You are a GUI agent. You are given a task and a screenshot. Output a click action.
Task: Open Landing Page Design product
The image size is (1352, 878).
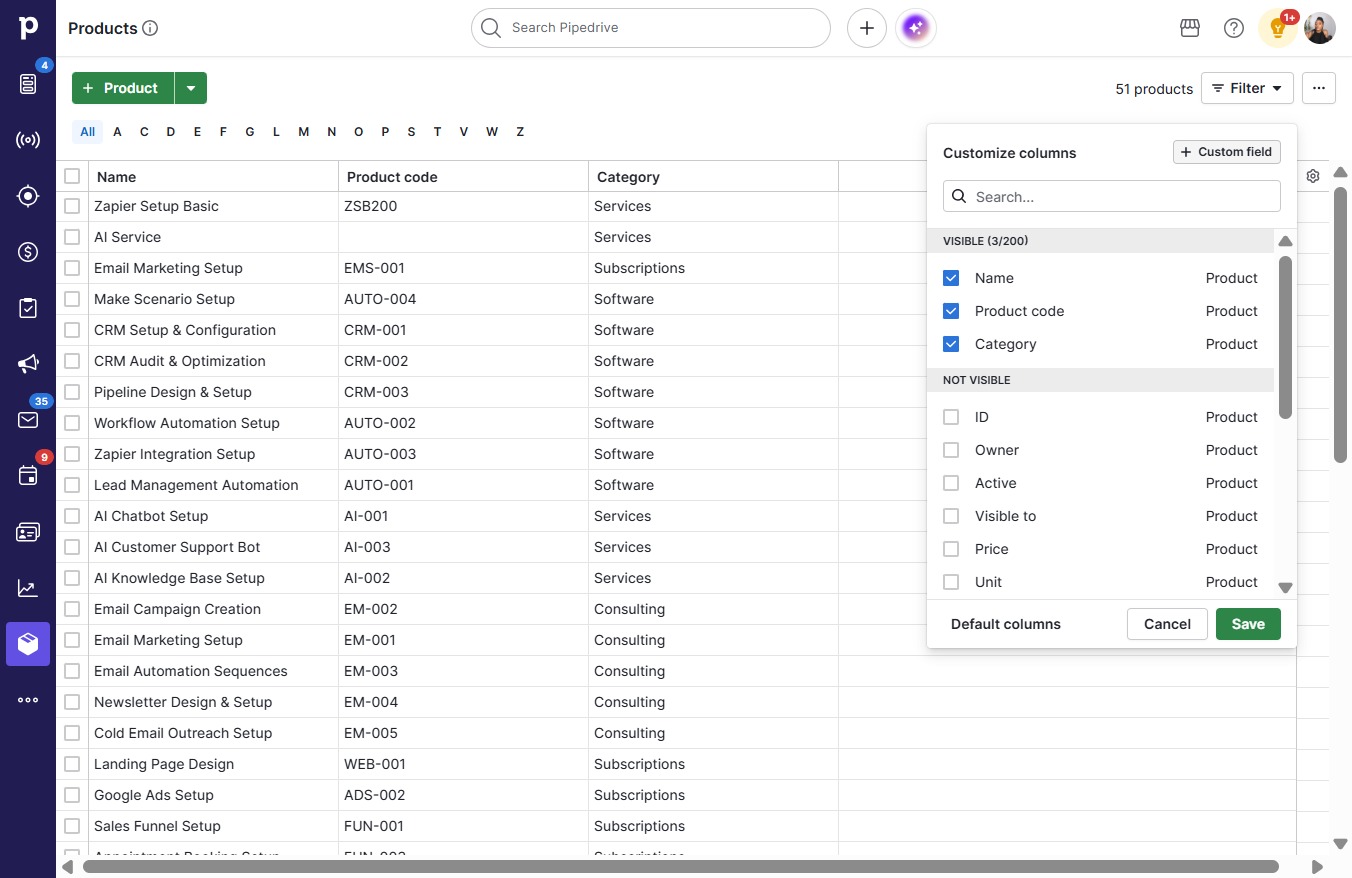(164, 764)
